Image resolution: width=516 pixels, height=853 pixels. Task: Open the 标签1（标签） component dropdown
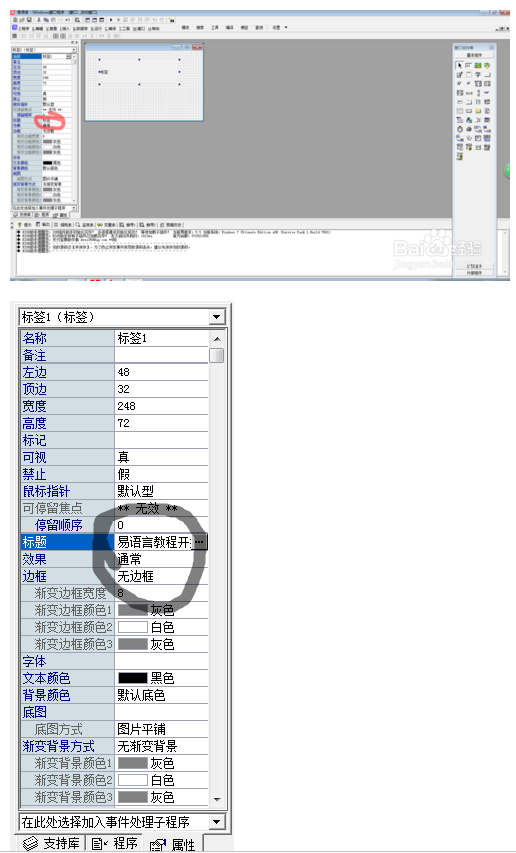coord(217,317)
